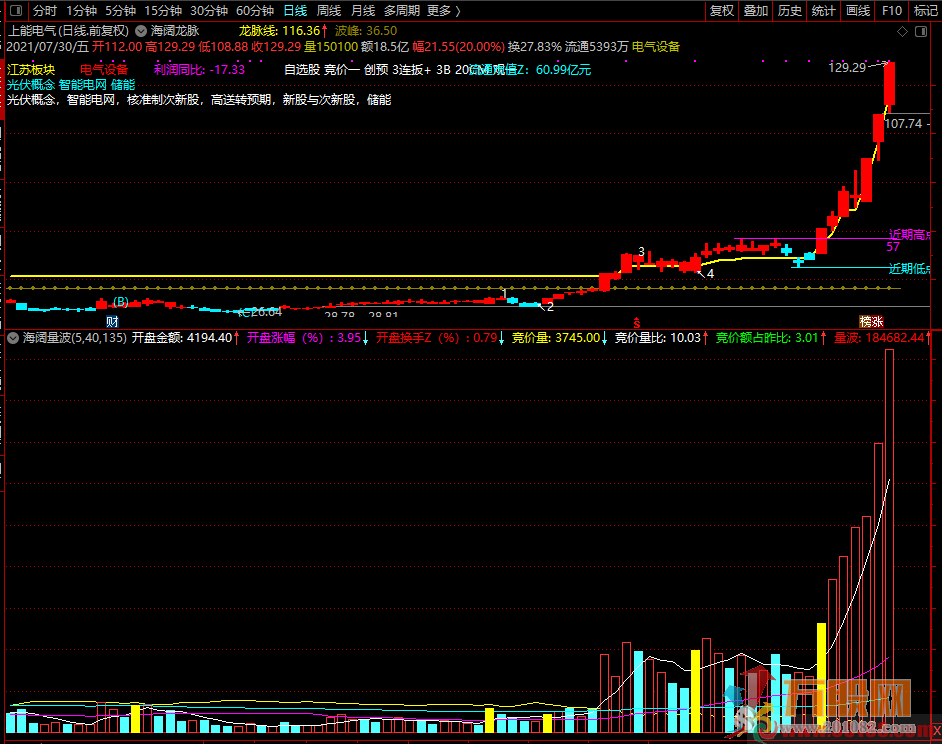This screenshot has width=942, height=744.
Task: Open the 更多 periods dropdown
Action: [443, 11]
